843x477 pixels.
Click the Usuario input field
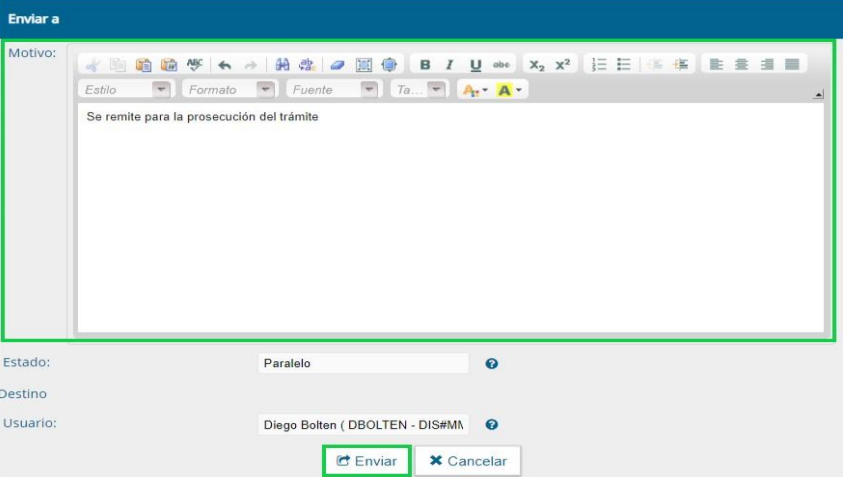(362, 424)
